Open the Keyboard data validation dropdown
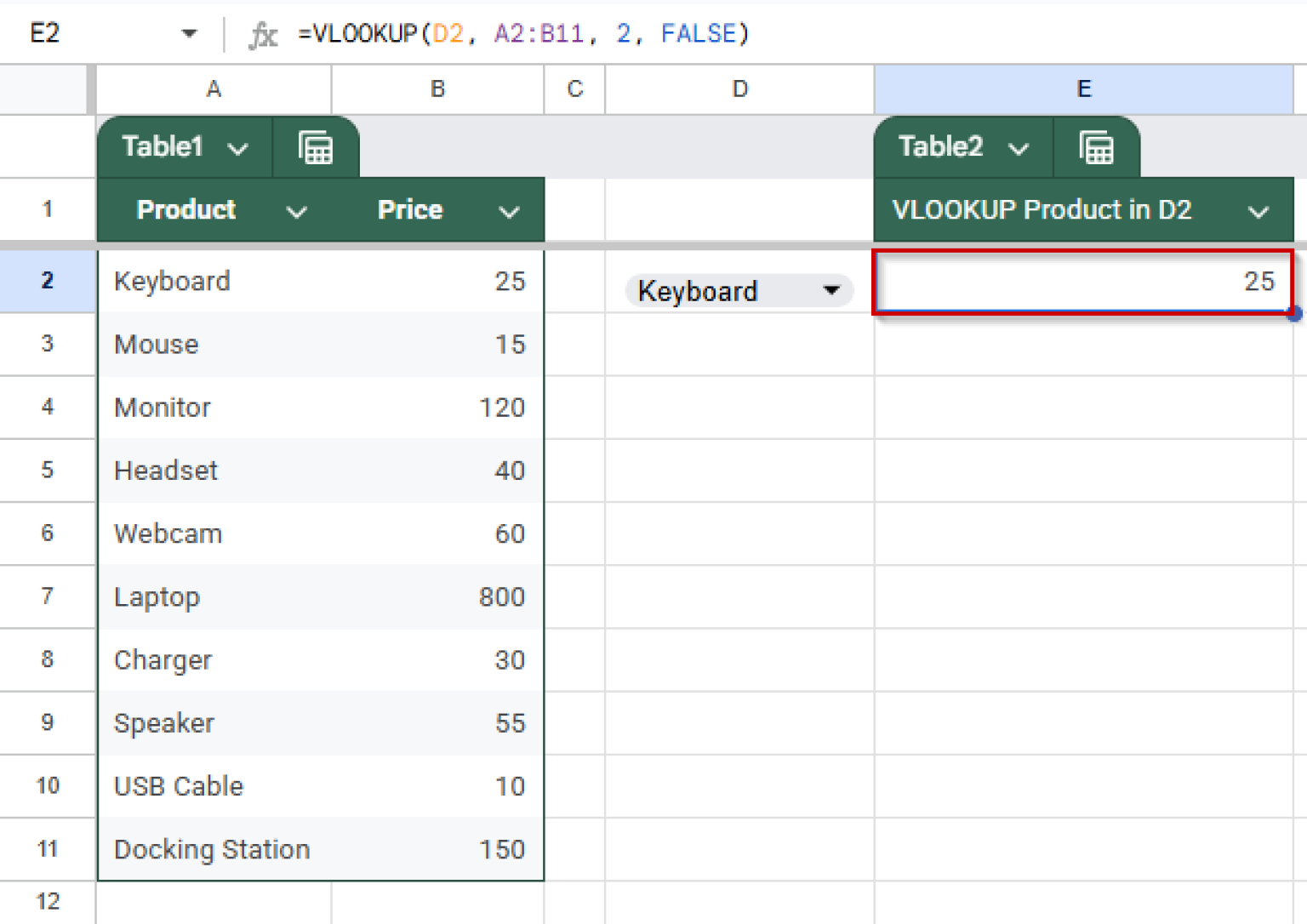Viewport: 1307px width, 924px height. (830, 291)
